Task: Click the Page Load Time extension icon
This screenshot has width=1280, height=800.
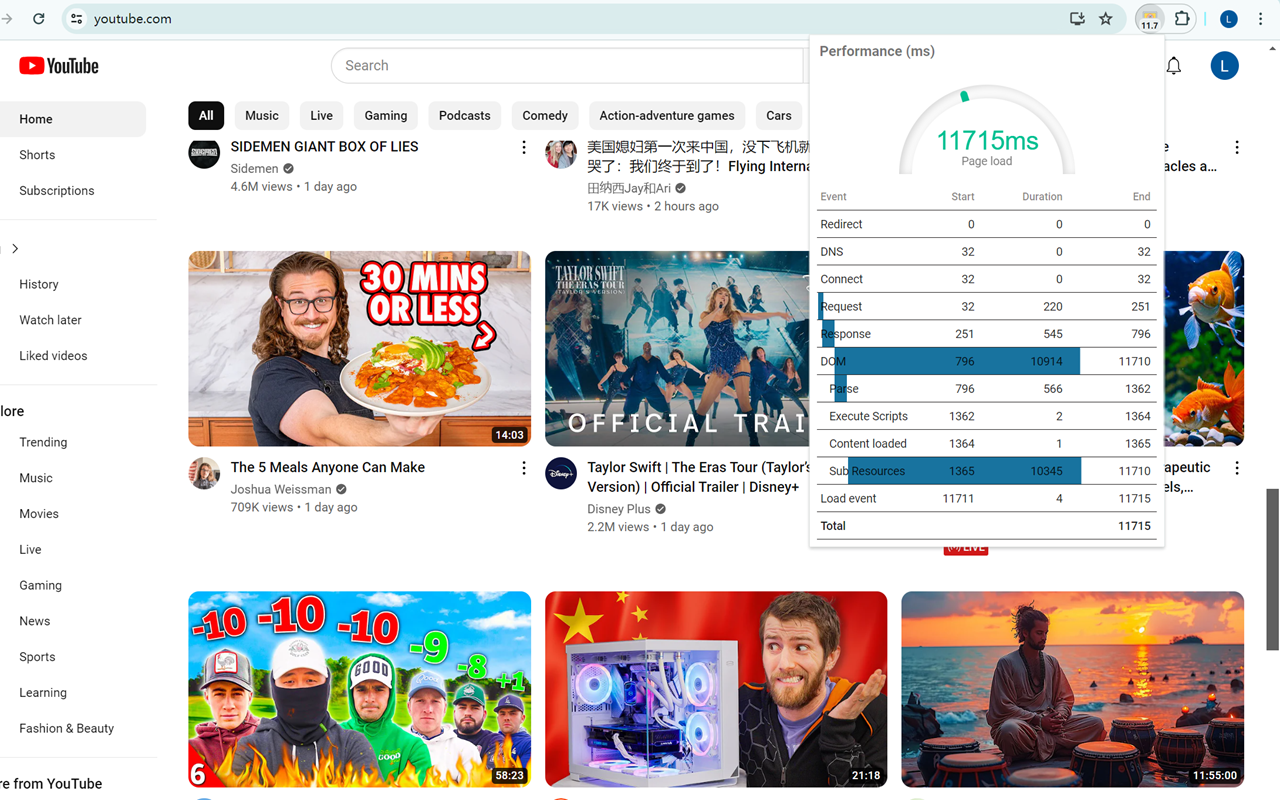Action: [x=1148, y=18]
